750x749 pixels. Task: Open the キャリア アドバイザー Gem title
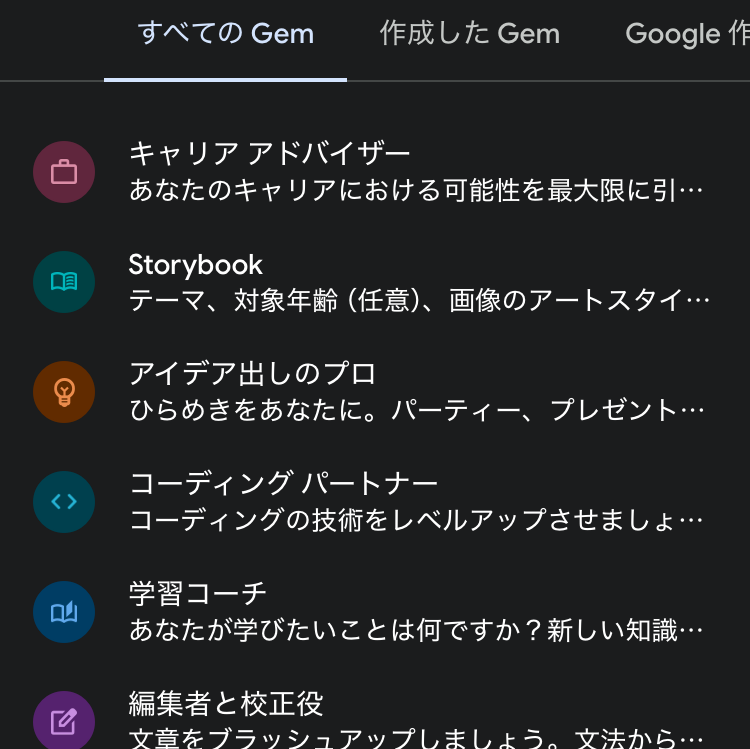click(270, 154)
